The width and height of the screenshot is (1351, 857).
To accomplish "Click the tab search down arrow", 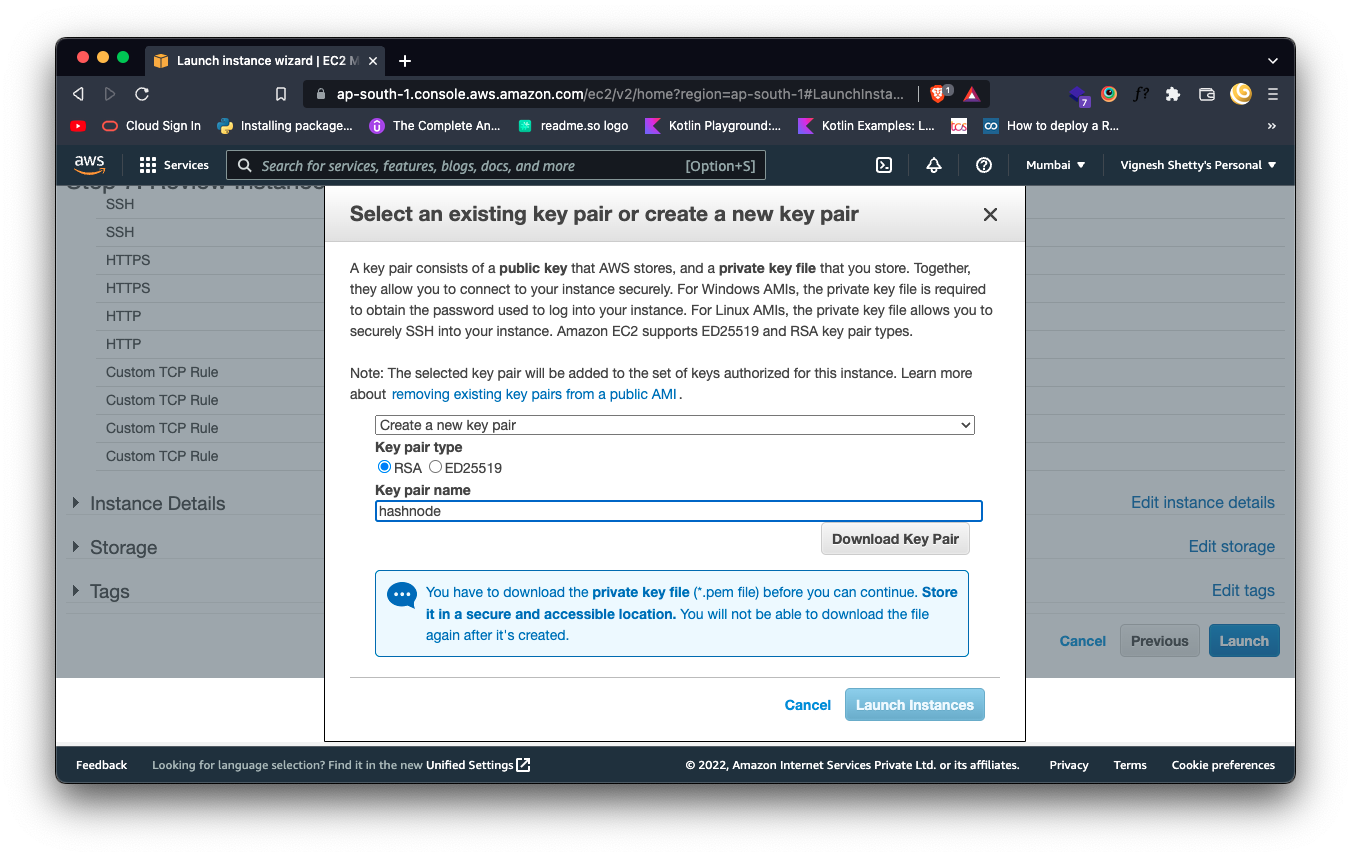I will [x=1273, y=61].
